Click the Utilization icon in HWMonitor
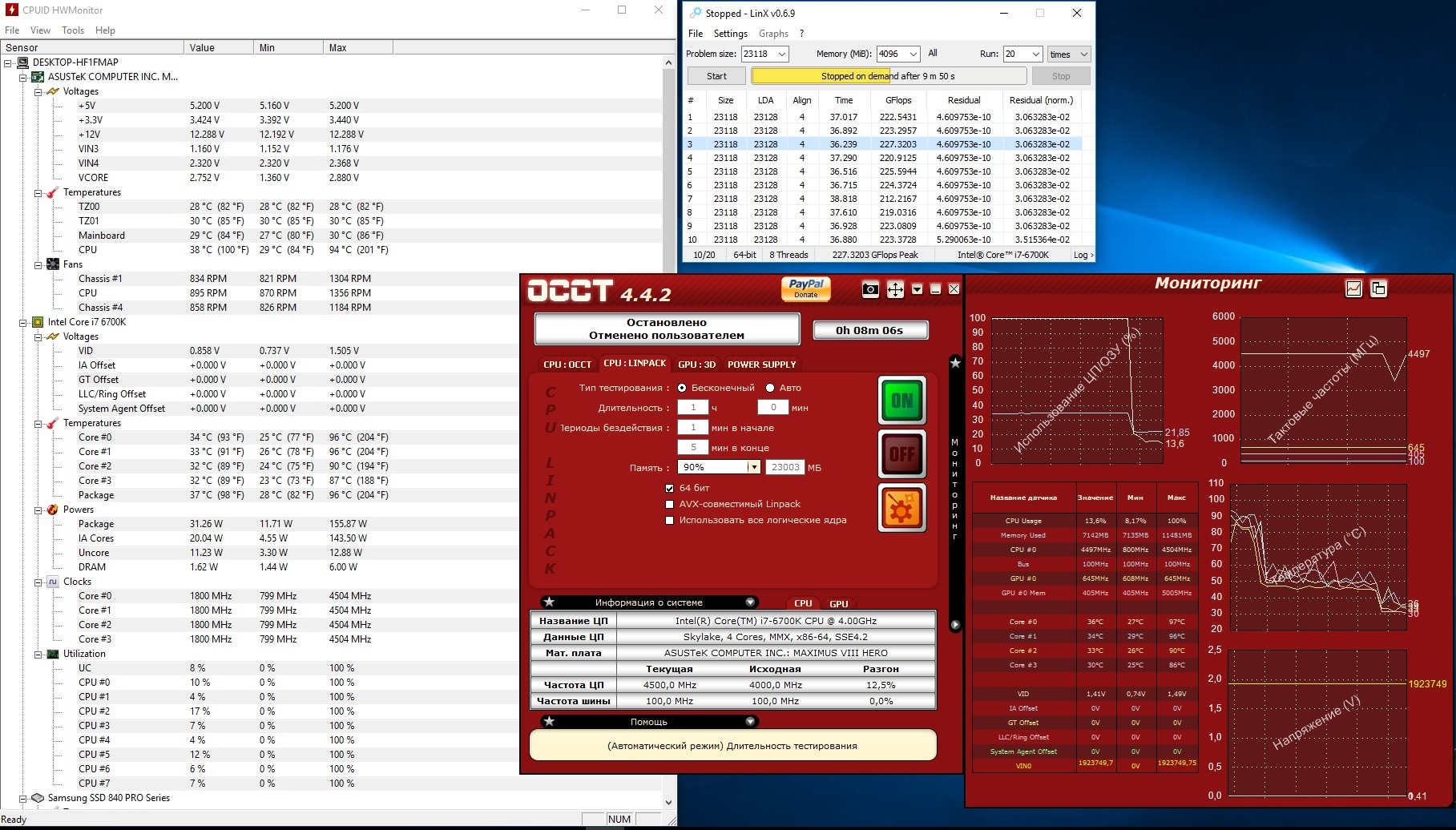 [53, 654]
